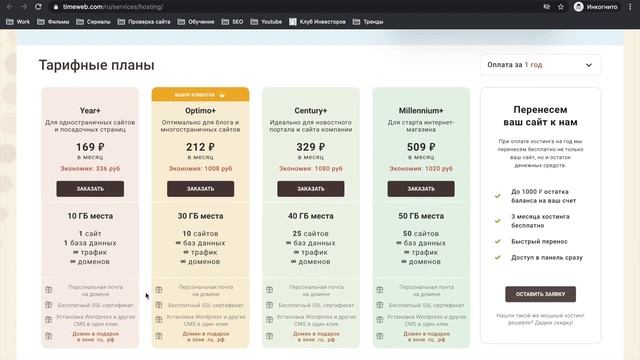The image size is (640, 360).
Task: Click the browser back arrow
Action: click(9, 7)
